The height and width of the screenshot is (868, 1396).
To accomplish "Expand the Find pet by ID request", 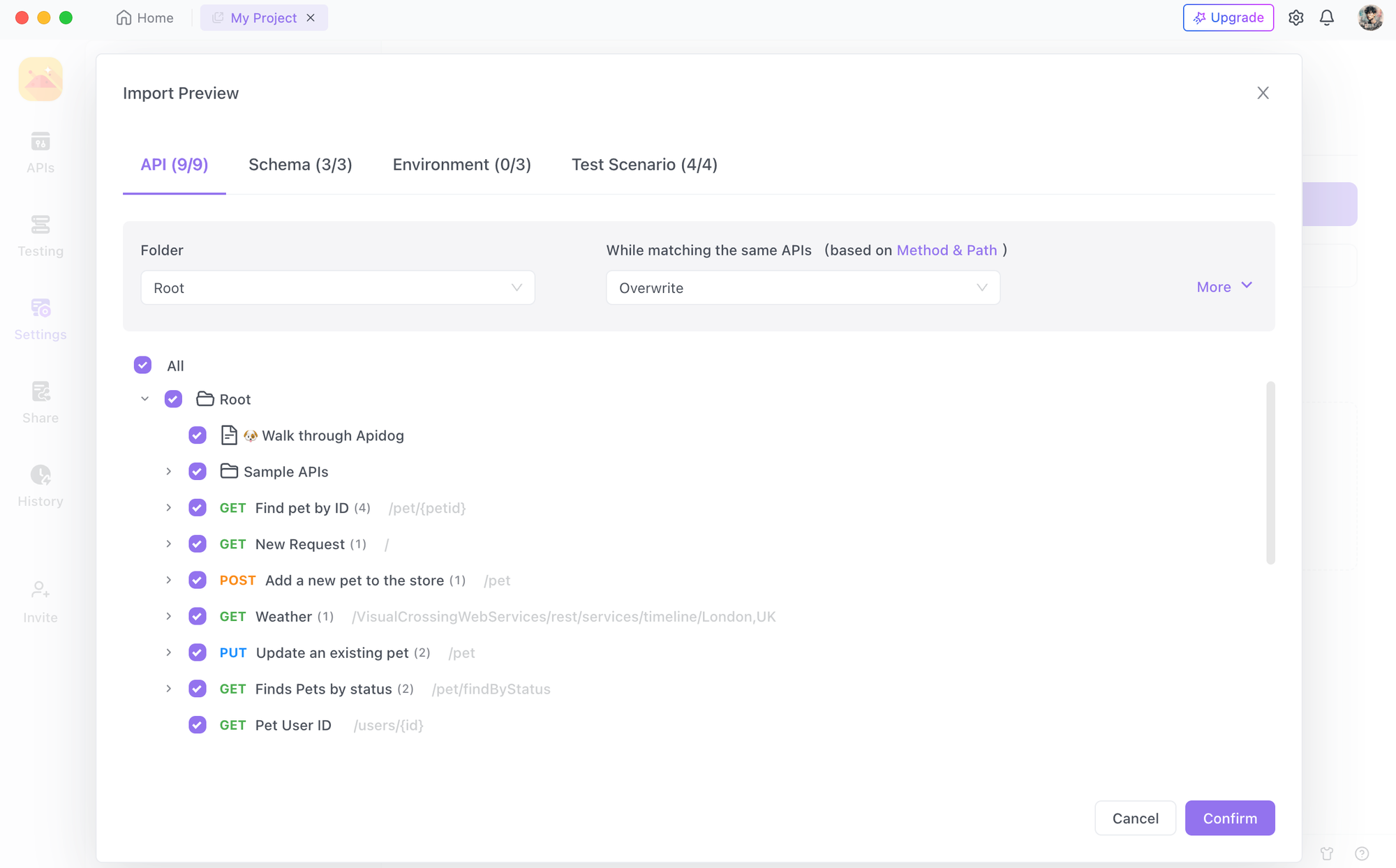I will [x=168, y=507].
